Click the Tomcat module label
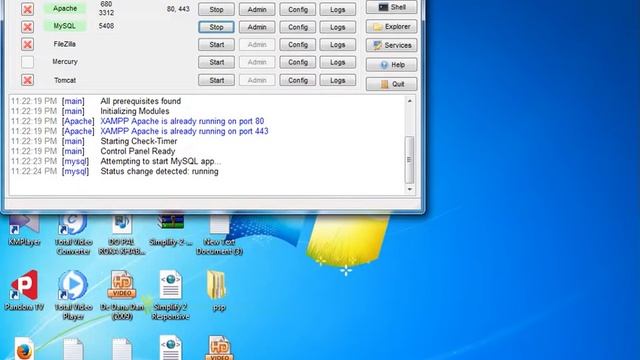Viewport: 640px width, 360px height. tap(65, 80)
